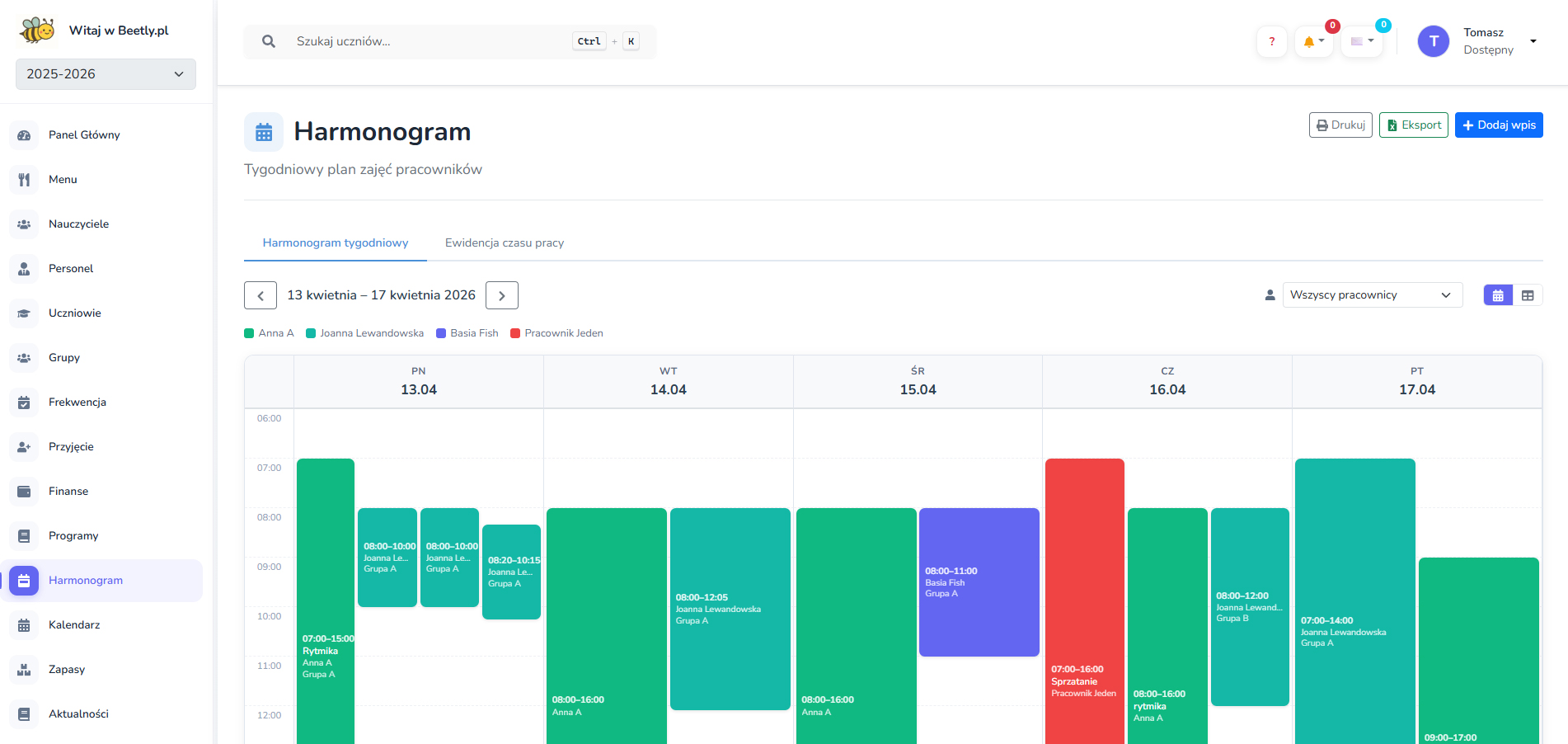This screenshot has width=1568, height=744.
Task: Click the Tomasz user avatar
Action: click(x=1433, y=41)
